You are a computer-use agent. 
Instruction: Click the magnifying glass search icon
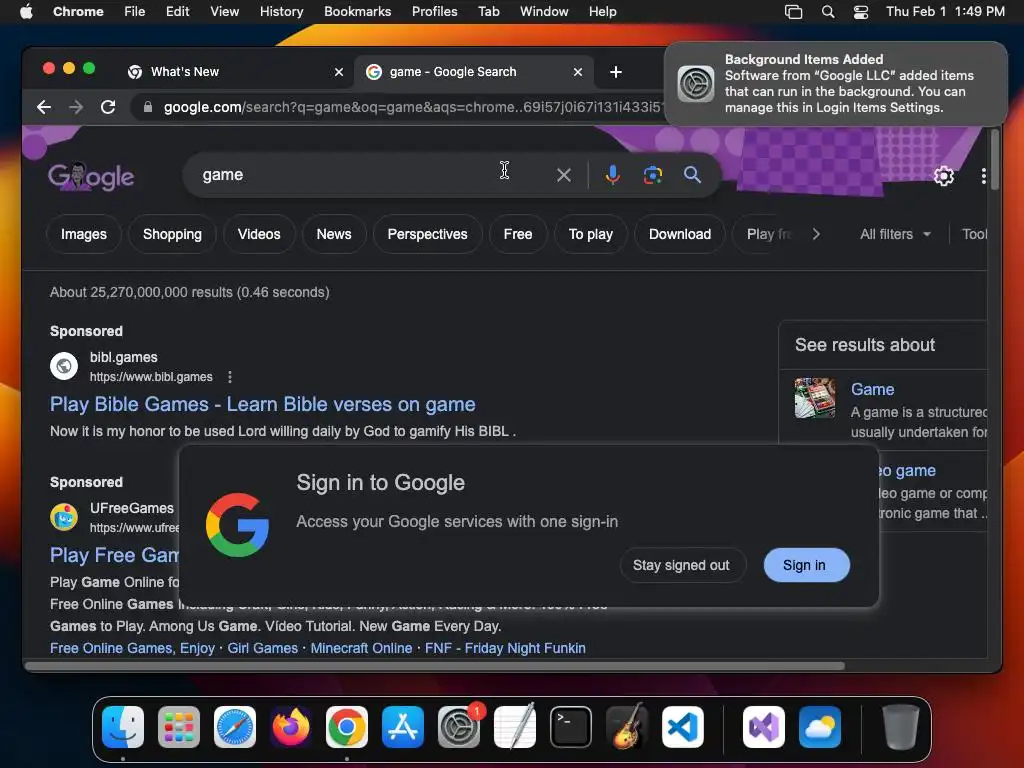pos(692,175)
